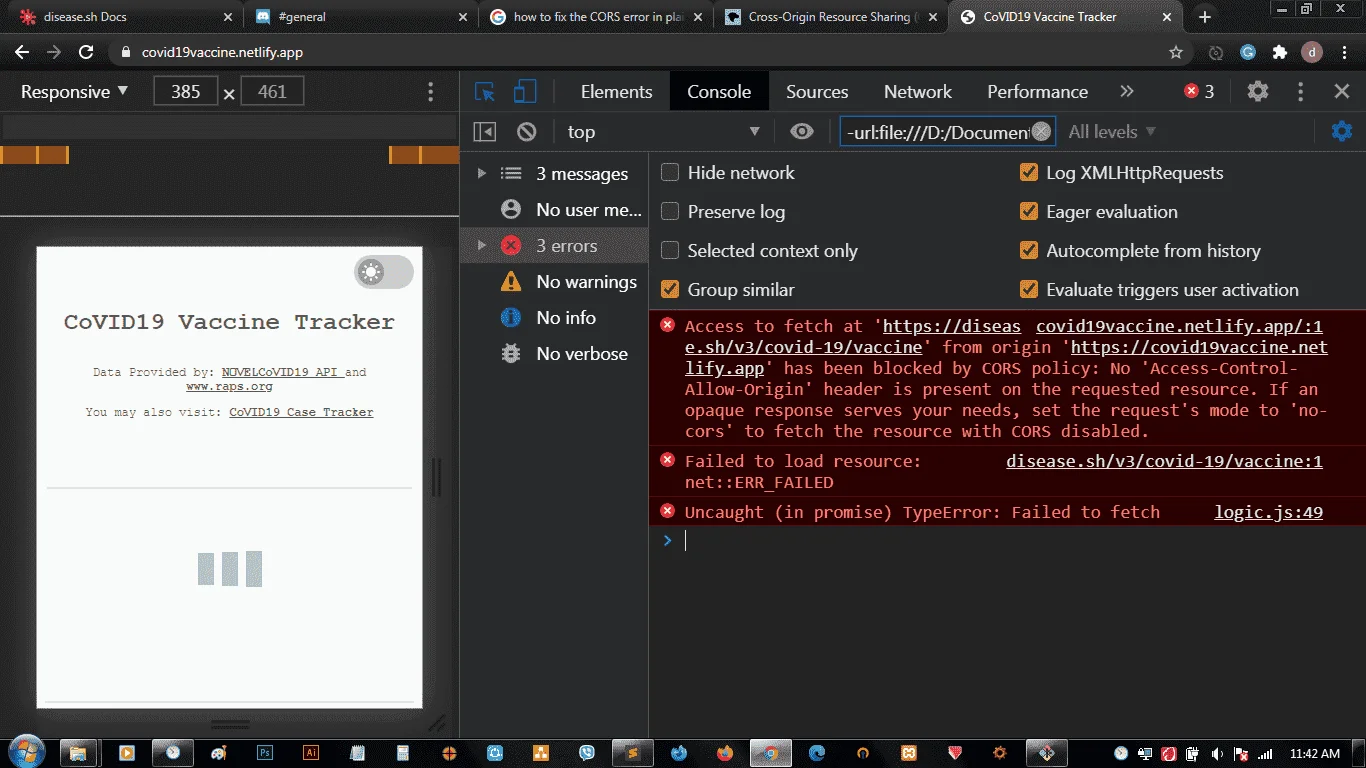Click the address bar URL
This screenshot has height=768, width=1366.
(x=223, y=52)
